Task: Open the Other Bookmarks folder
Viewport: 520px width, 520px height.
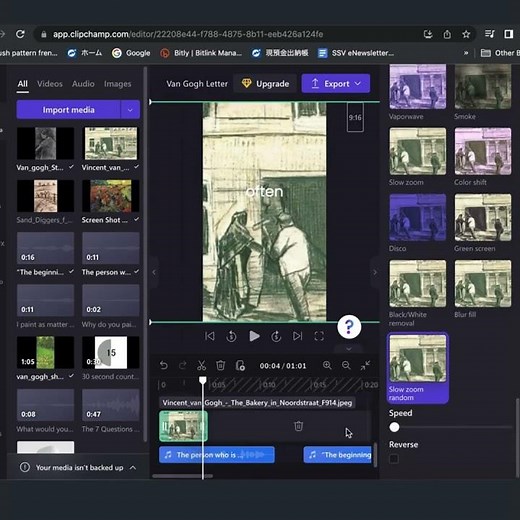Action: tap(500, 53)
